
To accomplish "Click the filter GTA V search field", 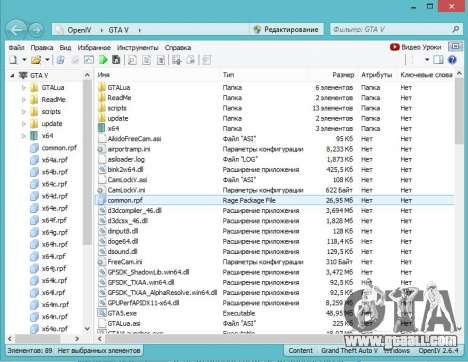I will (x=396, y=29).
